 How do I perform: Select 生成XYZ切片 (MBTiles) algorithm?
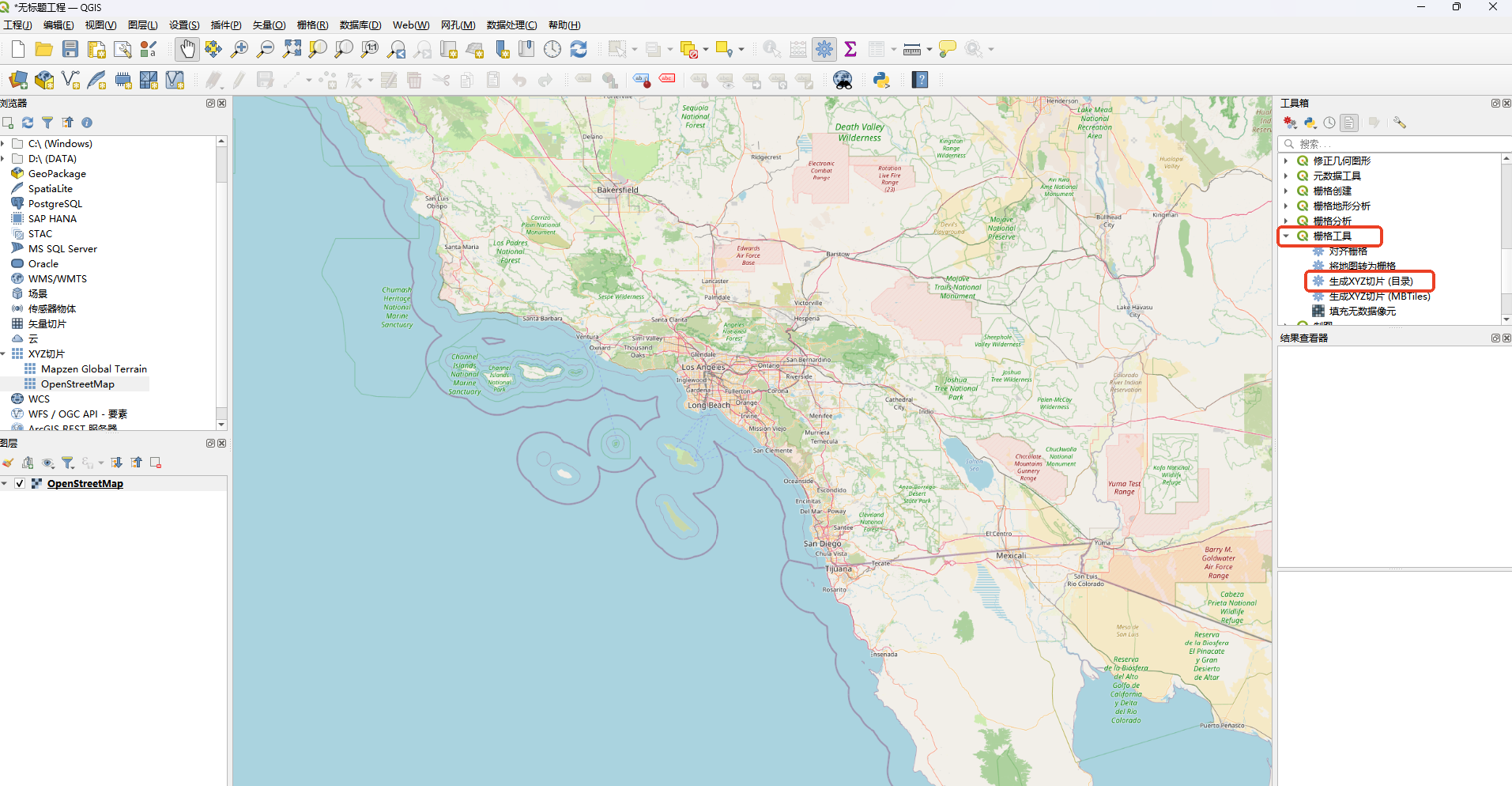point(1379,296)
